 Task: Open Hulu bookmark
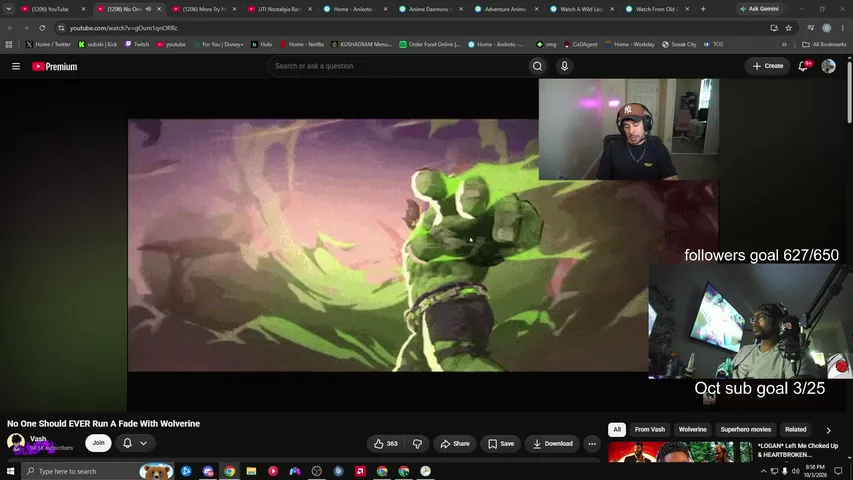click(262, 45)
